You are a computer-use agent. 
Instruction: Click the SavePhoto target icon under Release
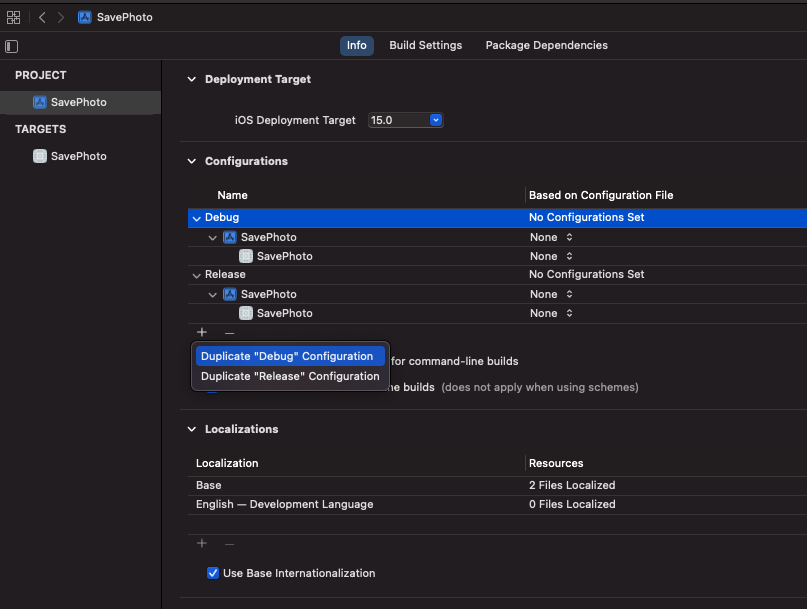(246, 314)
